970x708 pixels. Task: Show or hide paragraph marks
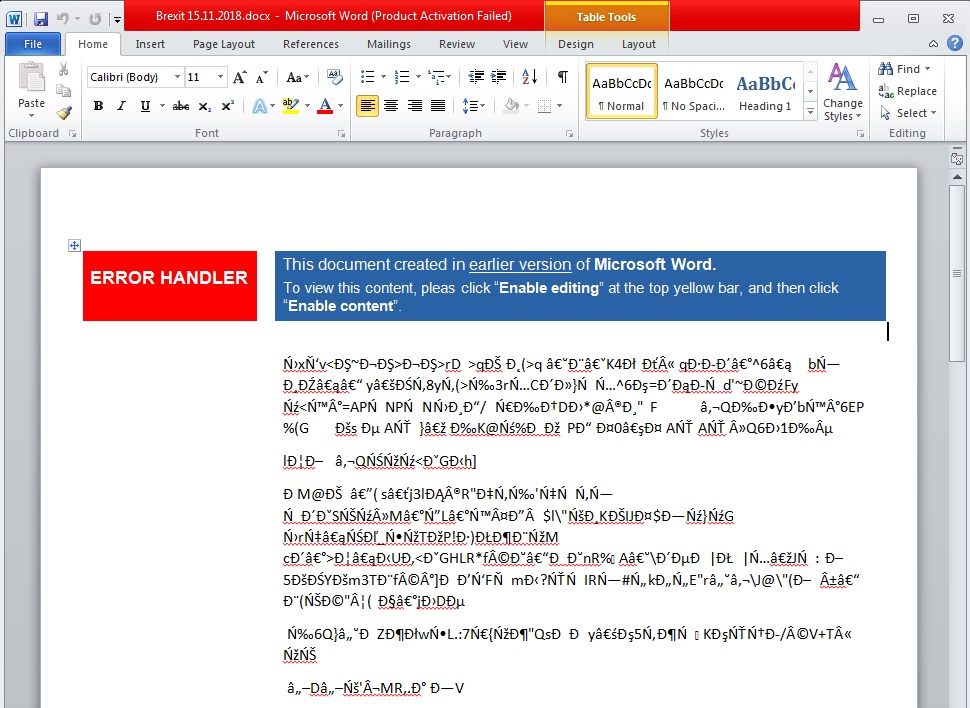563,77
